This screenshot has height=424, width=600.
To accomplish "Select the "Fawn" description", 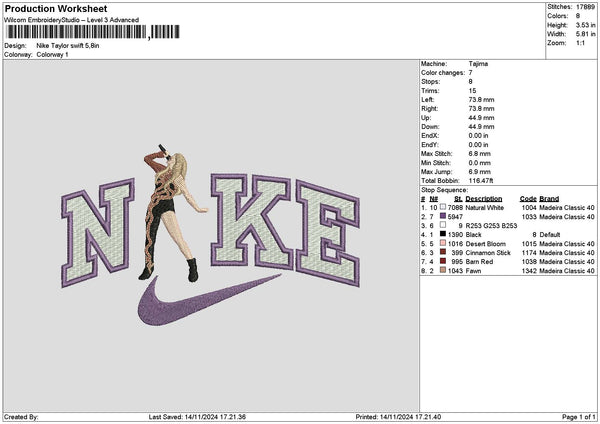I will click(473, 271).
